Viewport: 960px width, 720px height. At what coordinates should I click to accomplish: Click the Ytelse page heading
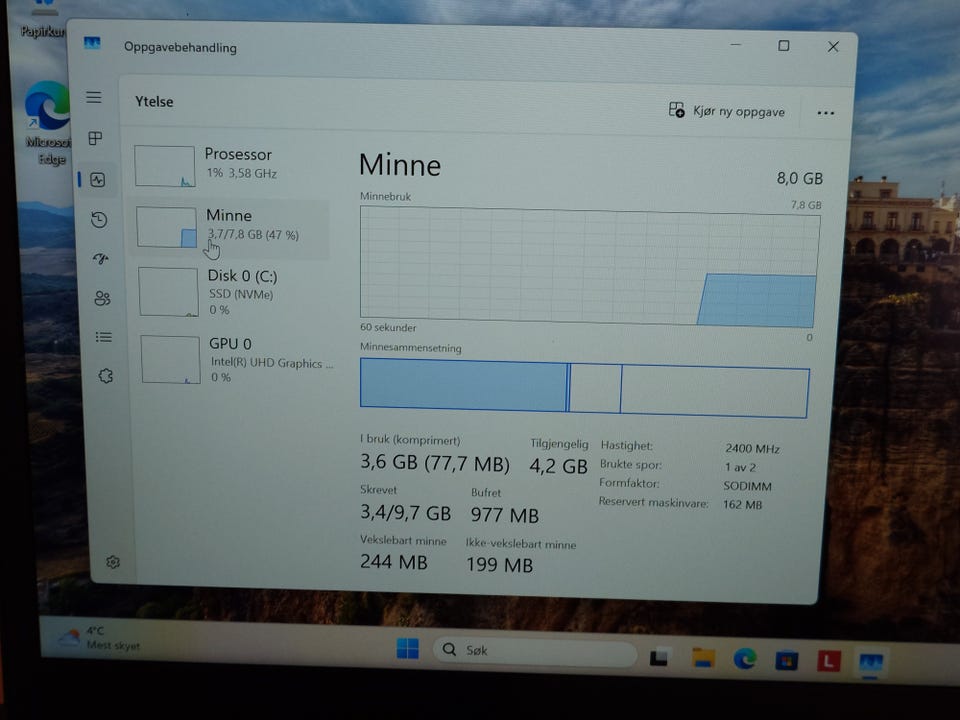[154, 102]
